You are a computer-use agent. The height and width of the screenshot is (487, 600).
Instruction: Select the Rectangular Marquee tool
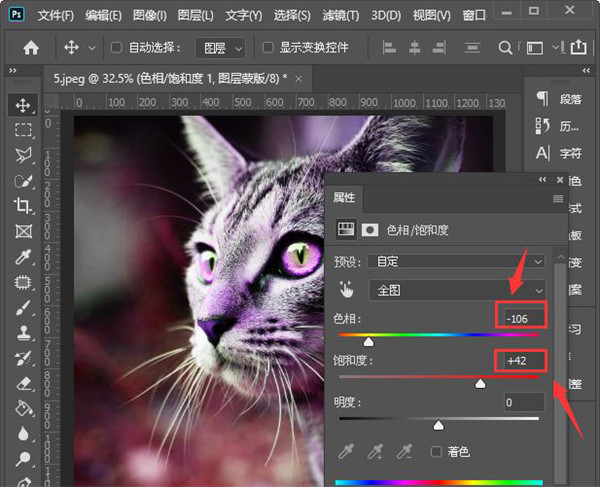tap(23, 130)
